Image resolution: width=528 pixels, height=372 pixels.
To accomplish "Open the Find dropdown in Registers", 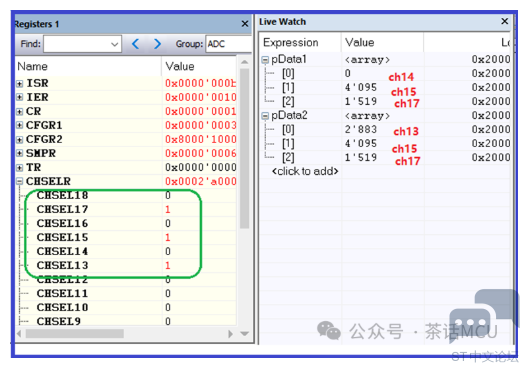I will point(114,44).
